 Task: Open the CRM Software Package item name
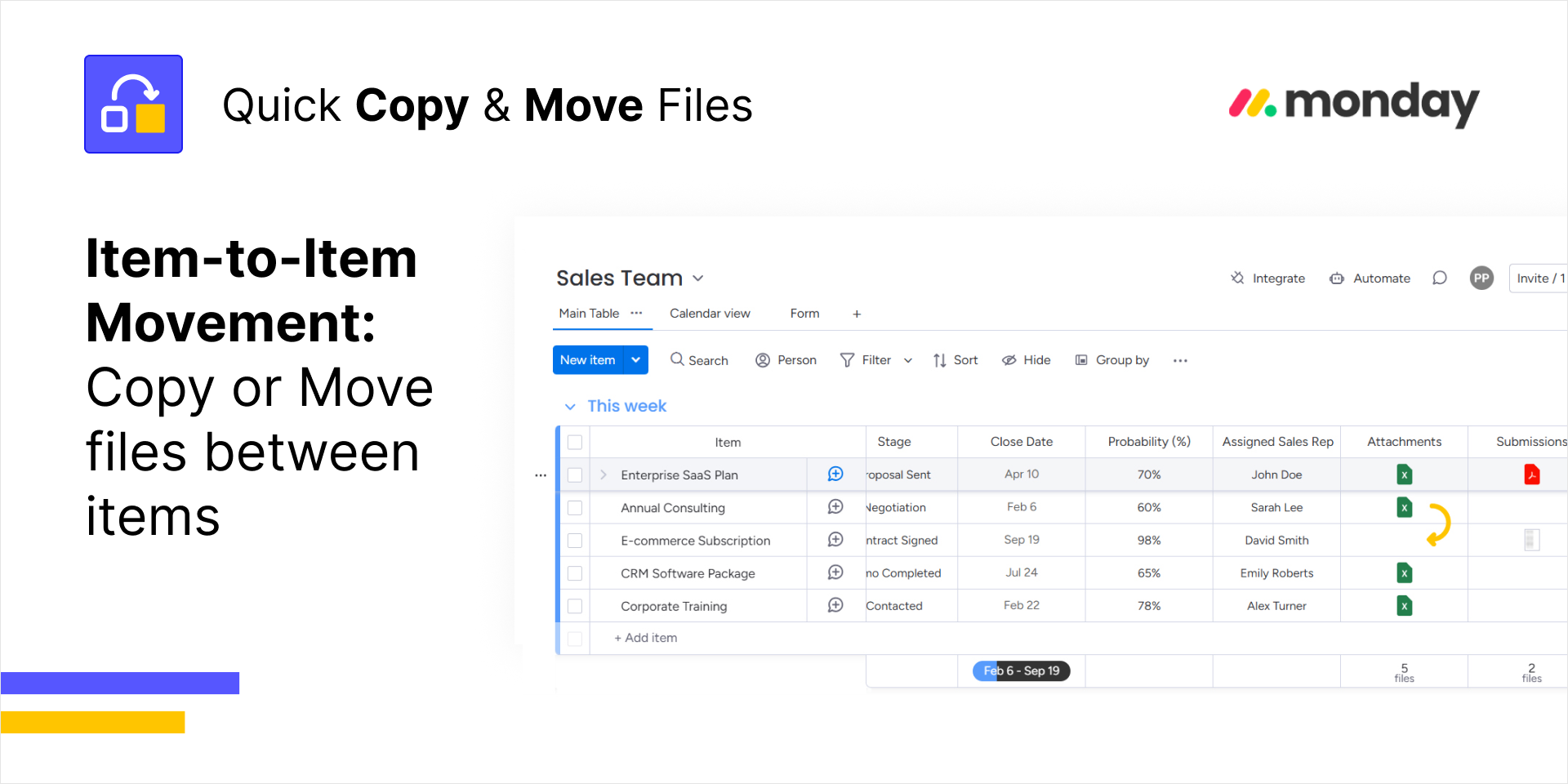coord(688,573)
